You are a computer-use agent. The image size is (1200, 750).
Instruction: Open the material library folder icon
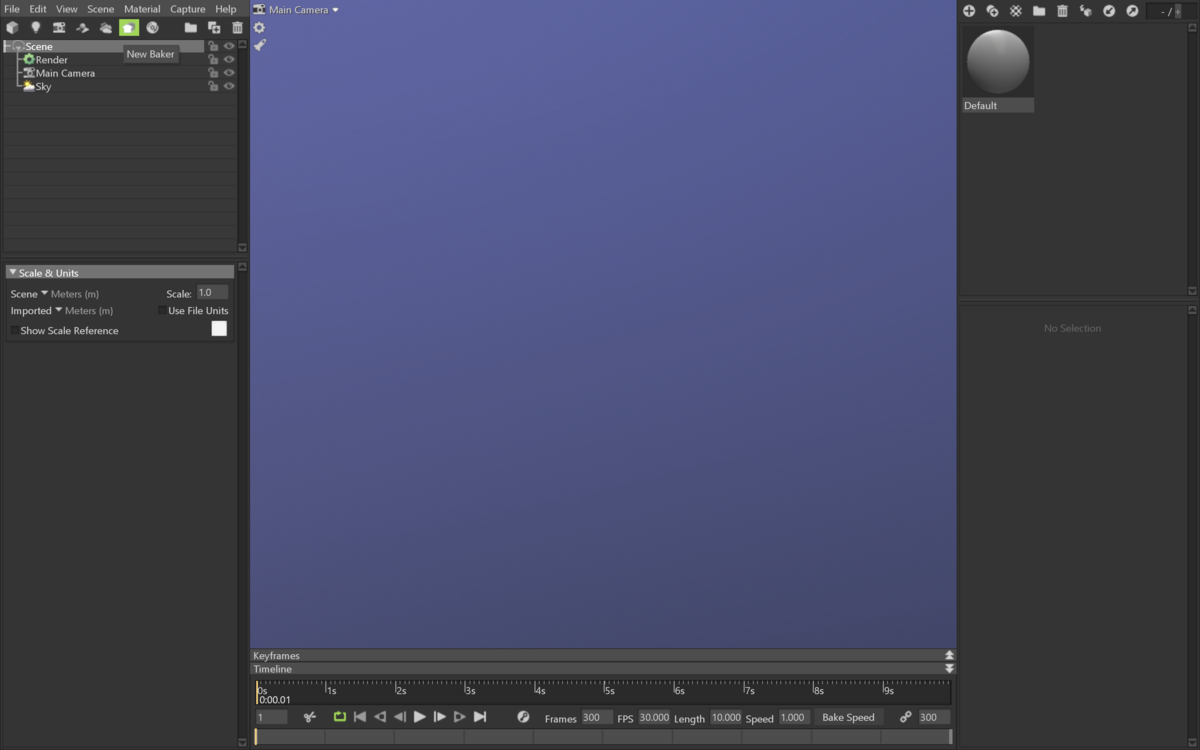coord(1039,11)
